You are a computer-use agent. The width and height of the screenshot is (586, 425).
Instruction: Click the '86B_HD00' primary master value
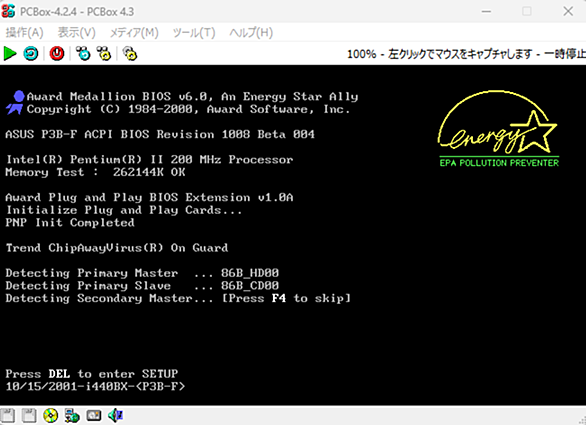click(250, 273)
